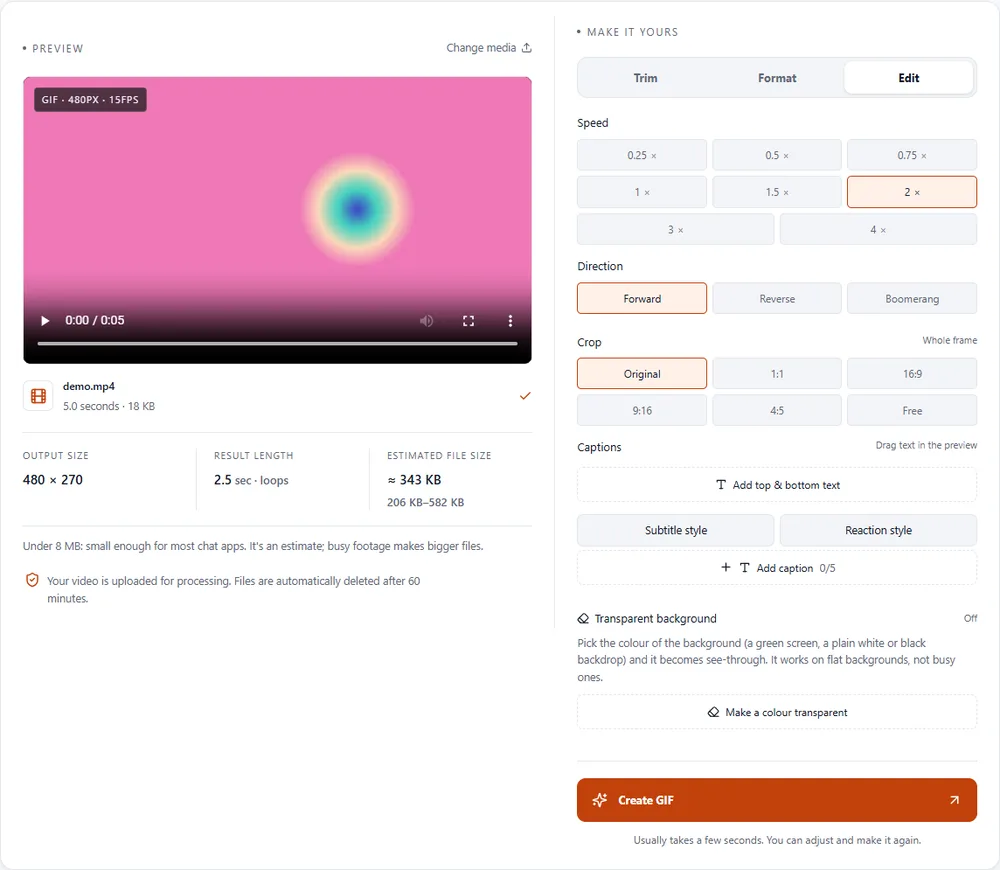Choose the Free crop option
The image size is (1000, 870).
(x=912, y=411)
